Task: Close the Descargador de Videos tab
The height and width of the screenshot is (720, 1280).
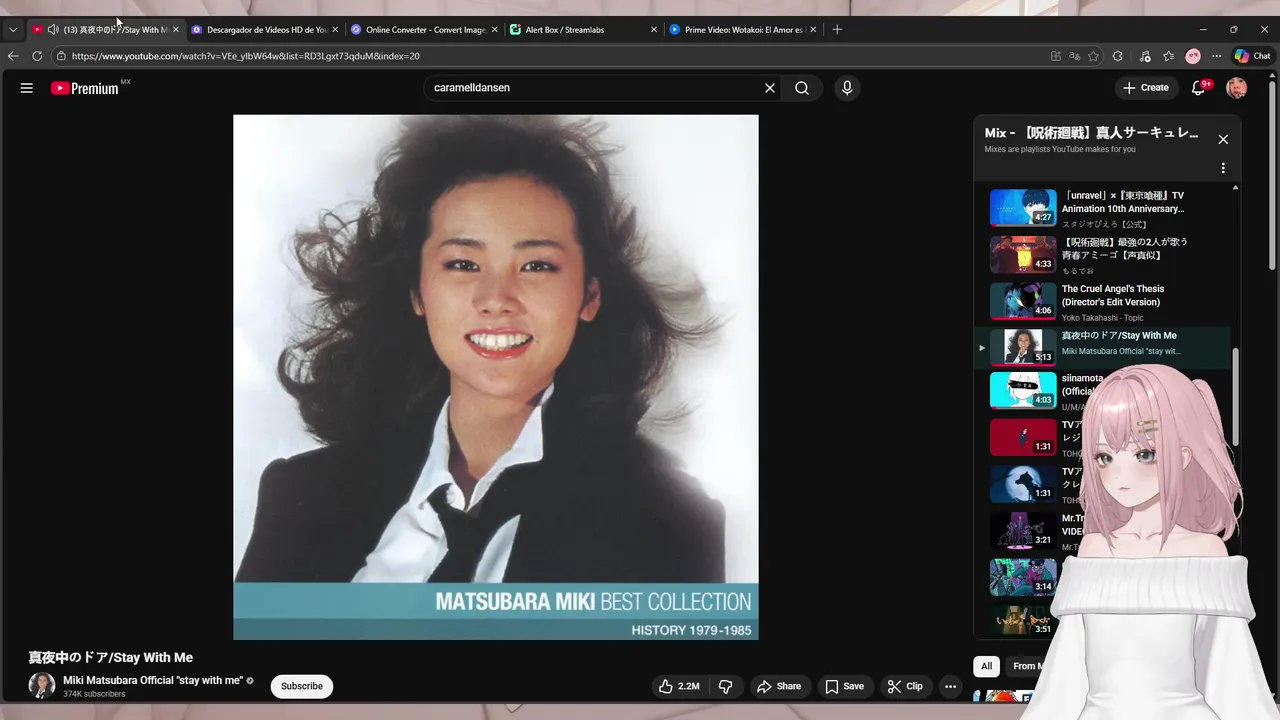Action: [335, 30]
